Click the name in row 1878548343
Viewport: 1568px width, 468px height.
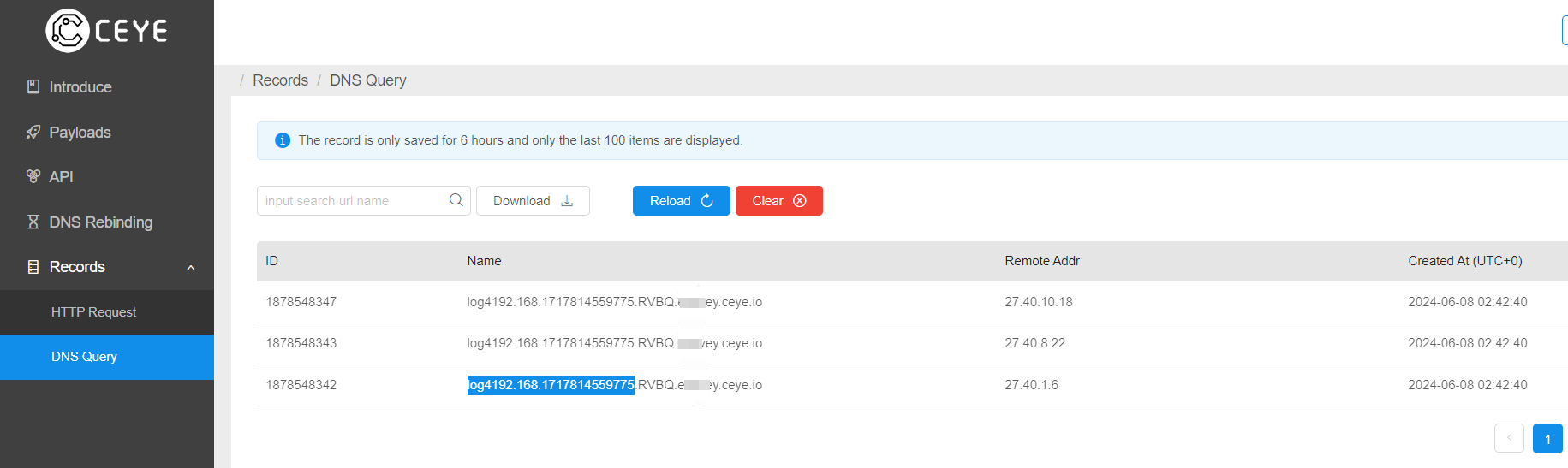click(614, 343)
